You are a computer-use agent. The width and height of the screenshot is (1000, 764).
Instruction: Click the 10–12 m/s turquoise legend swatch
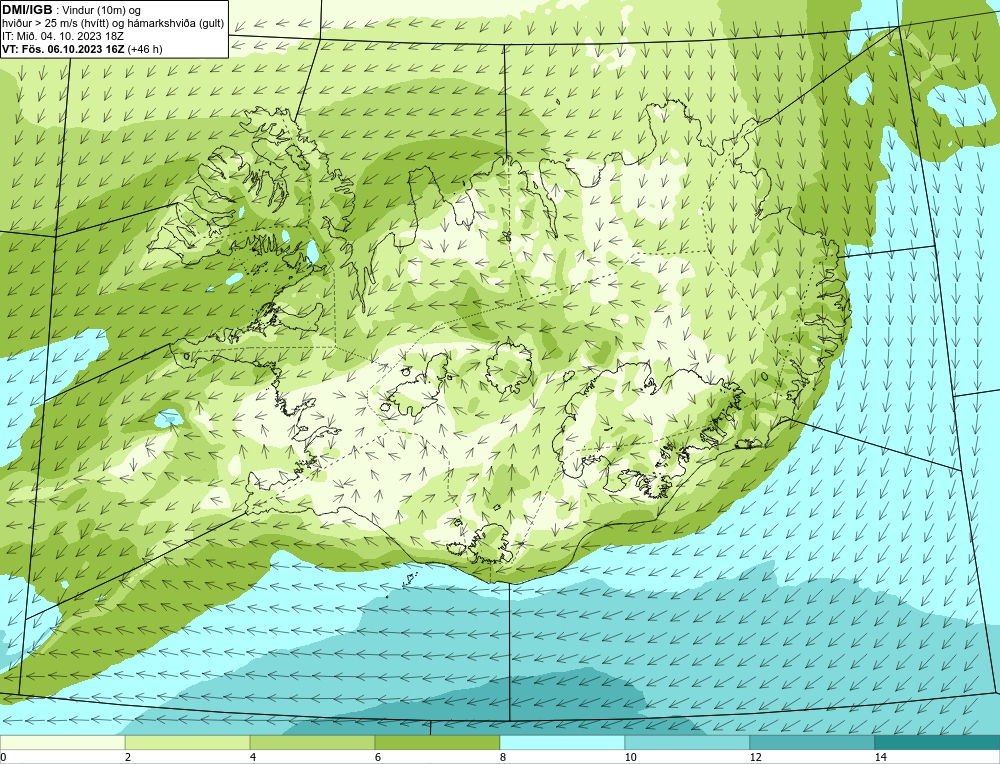coord(688,742)
